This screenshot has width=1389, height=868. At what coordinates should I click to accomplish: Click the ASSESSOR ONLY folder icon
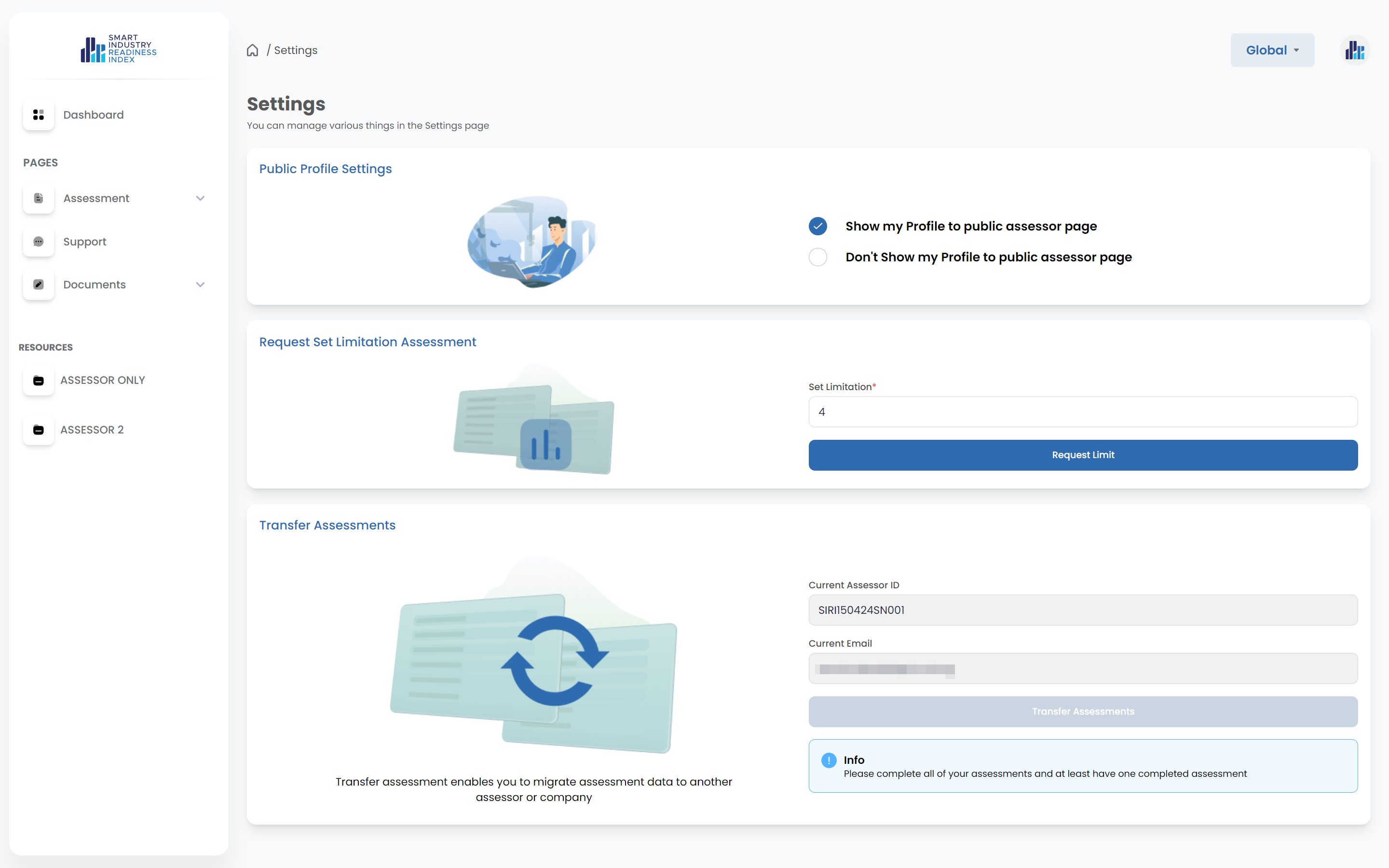point(39,380)
